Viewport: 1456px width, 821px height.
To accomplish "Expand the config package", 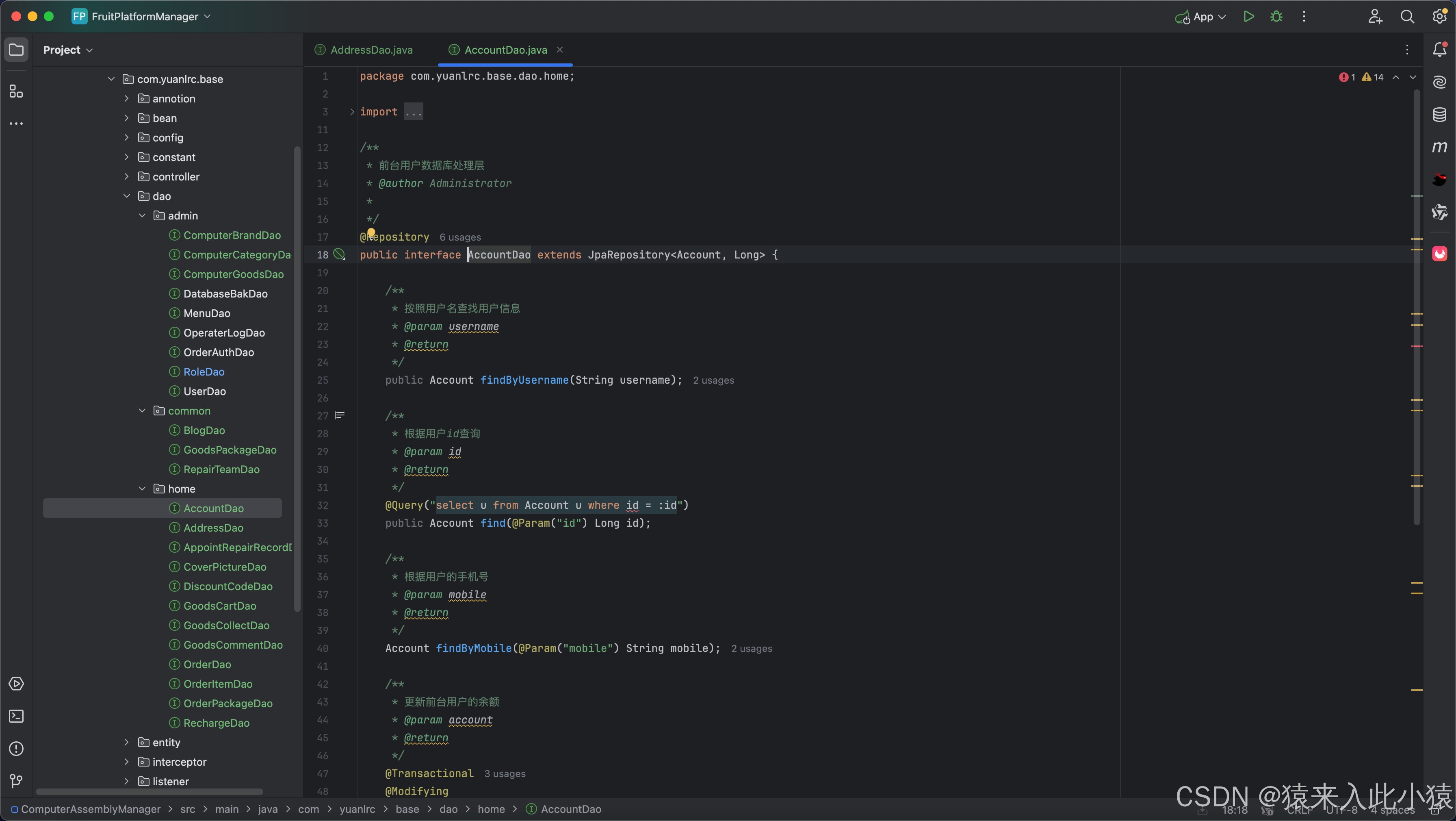I will [127, 137].
